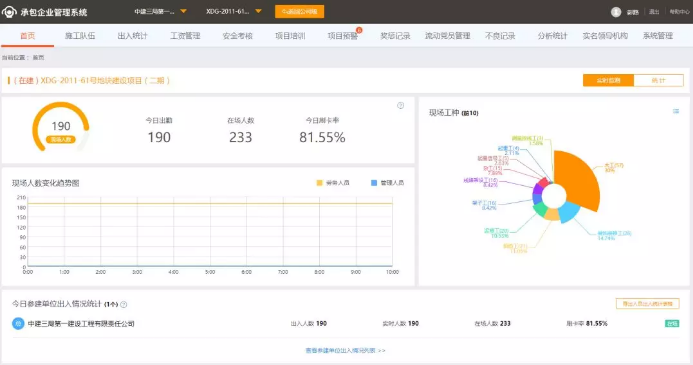Click the export attendance statistics table button
693x365 pixels.
pos(647,304)
